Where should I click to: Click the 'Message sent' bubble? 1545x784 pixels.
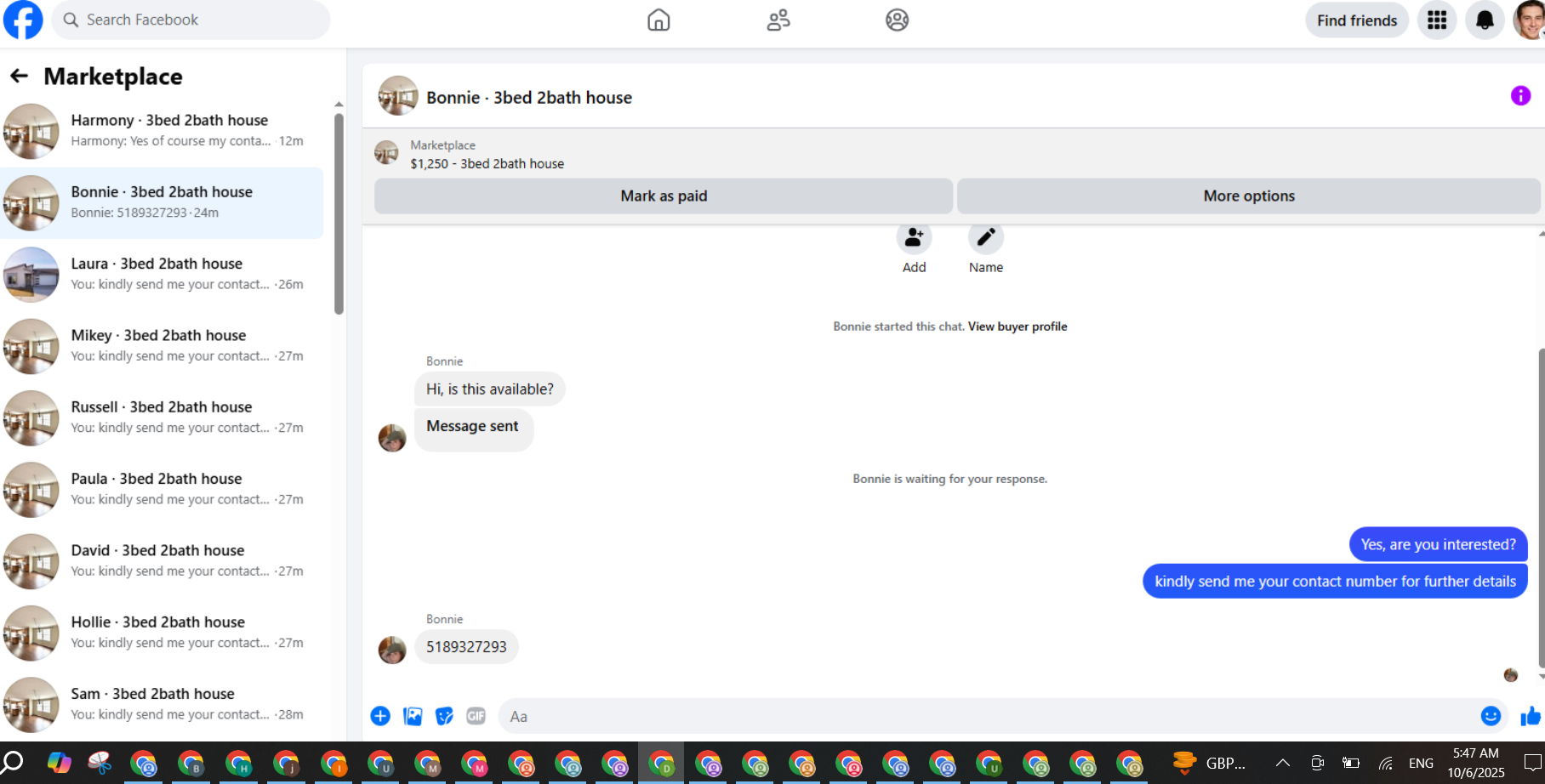coord(473,429)
